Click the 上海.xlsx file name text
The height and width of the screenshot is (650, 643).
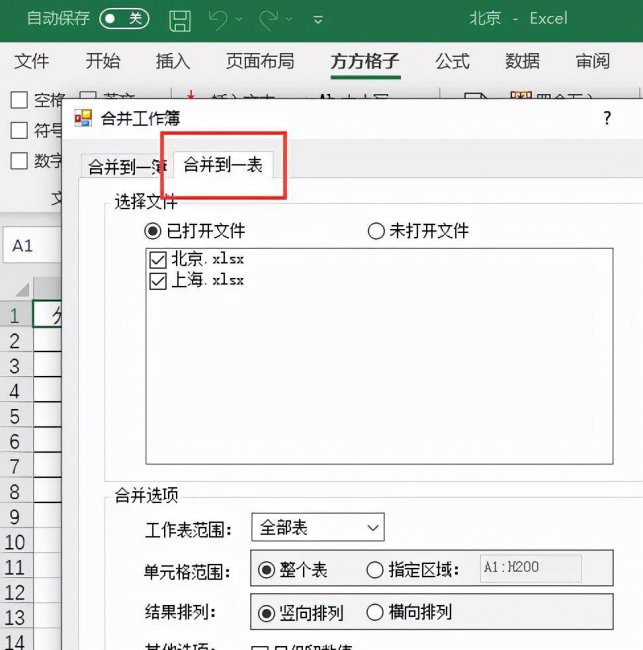[208, 280]
